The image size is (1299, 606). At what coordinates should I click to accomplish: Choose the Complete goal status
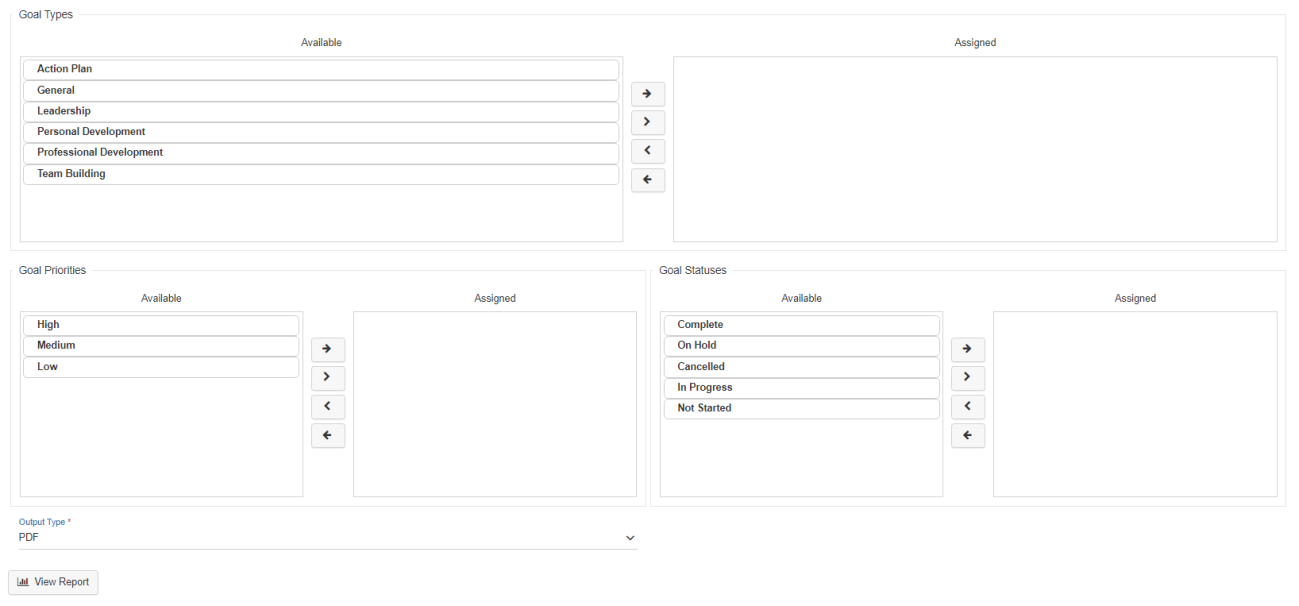pyautogui.click(x=801, y=325)
